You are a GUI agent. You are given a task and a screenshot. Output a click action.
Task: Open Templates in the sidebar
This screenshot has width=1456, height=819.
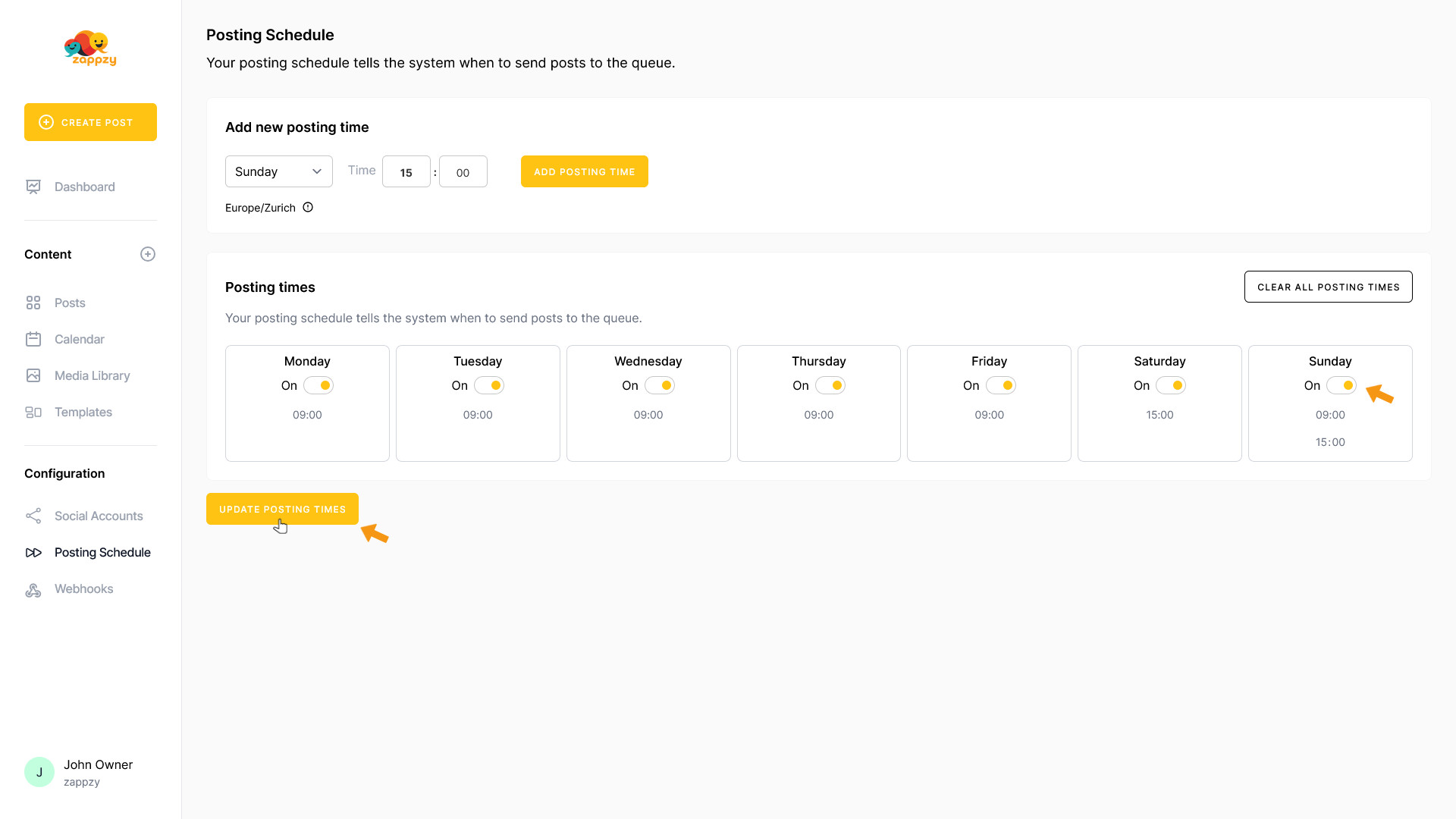(x=83, y=412)
